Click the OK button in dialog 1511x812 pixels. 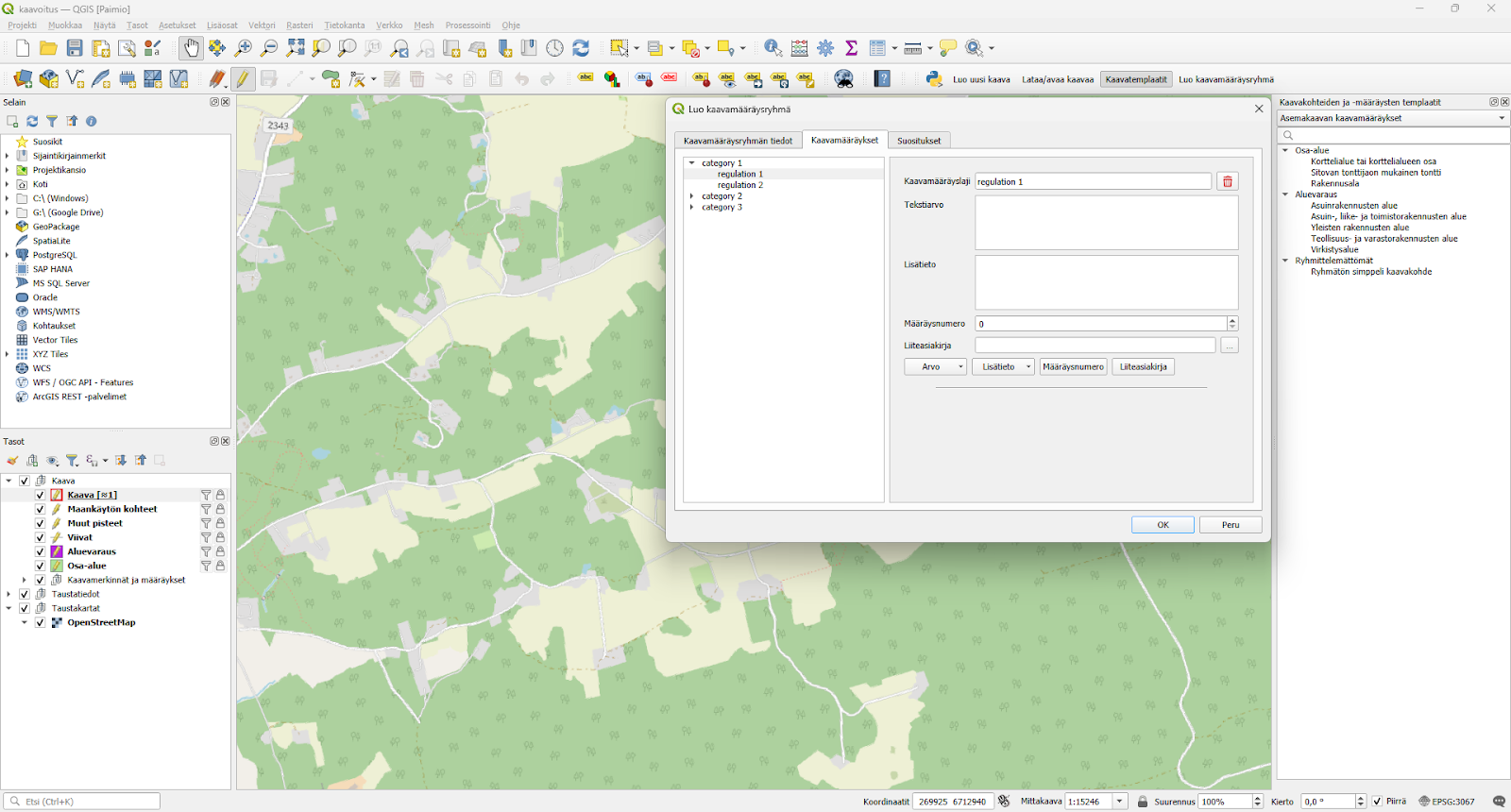[1163, 525]
